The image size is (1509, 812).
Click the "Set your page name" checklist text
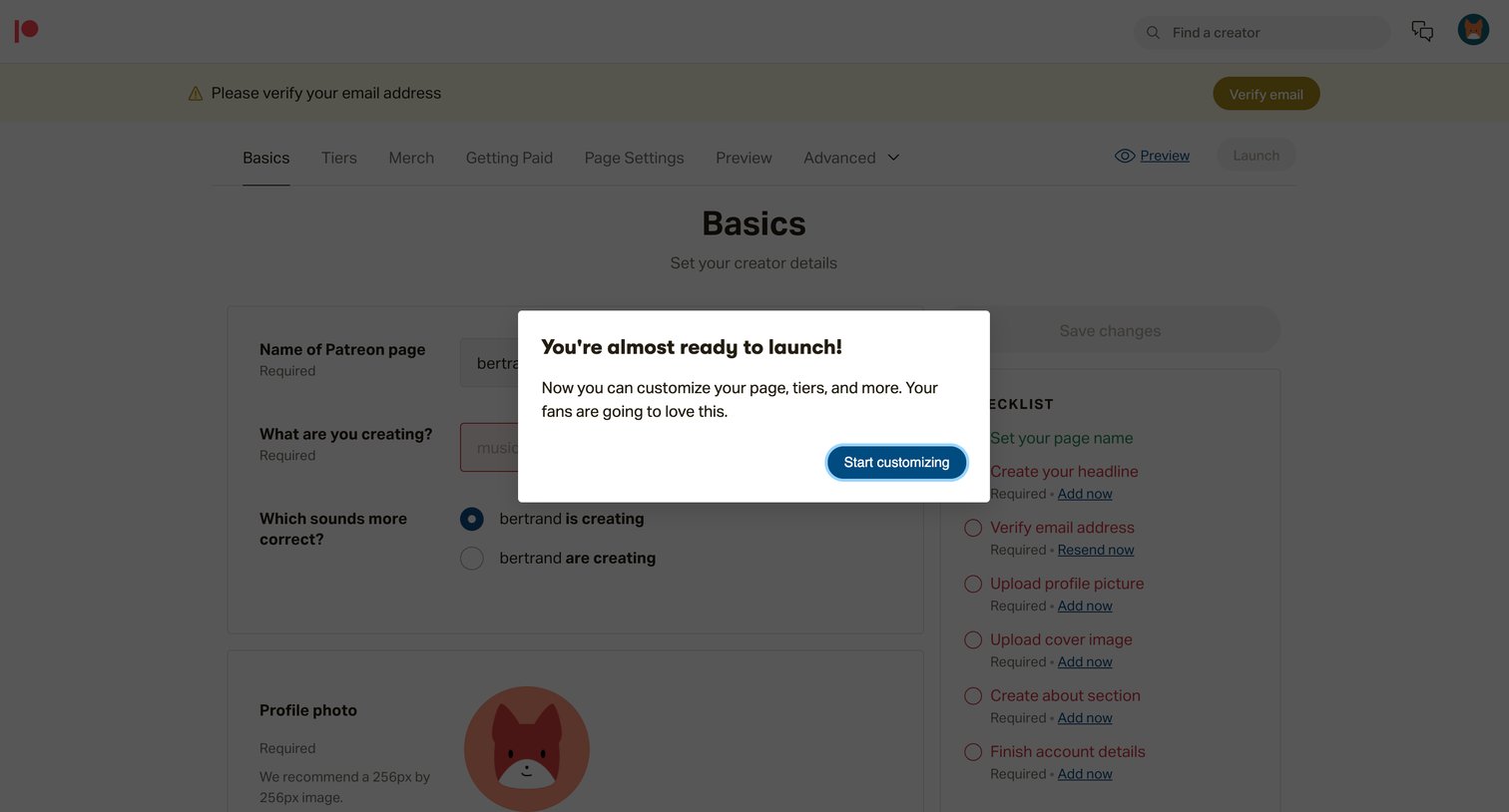1062,438
